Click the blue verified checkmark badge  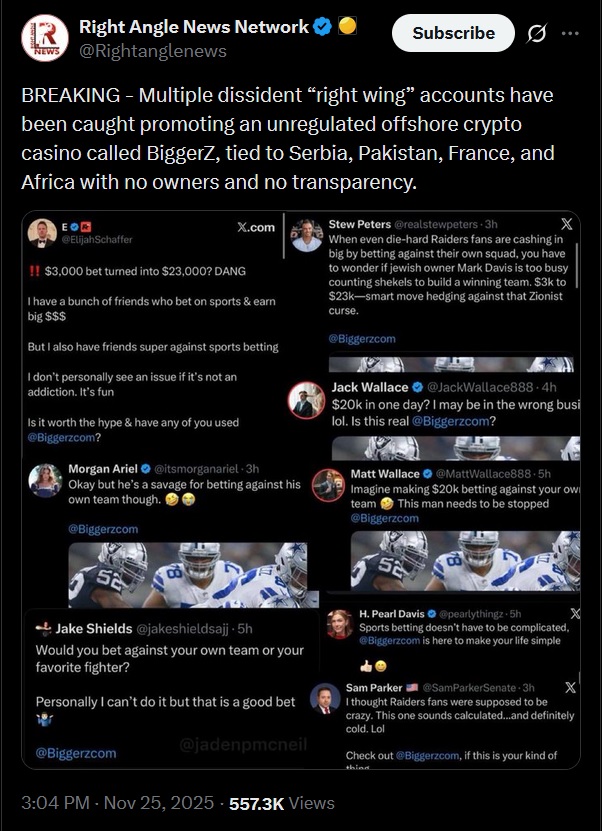323,27
